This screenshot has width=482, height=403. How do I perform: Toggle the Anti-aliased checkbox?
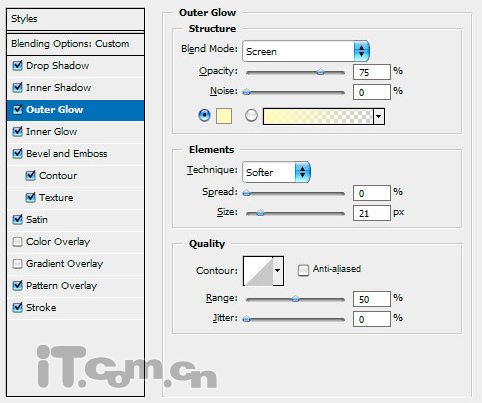(x=303, y=270)
